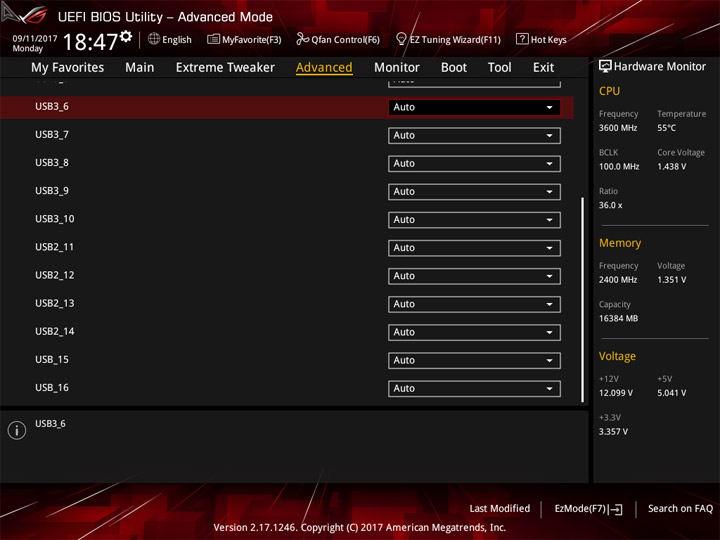The height and width of the screenshot is (540, 720).
Task: Select the Advanced tab
Action: (324, 68)
